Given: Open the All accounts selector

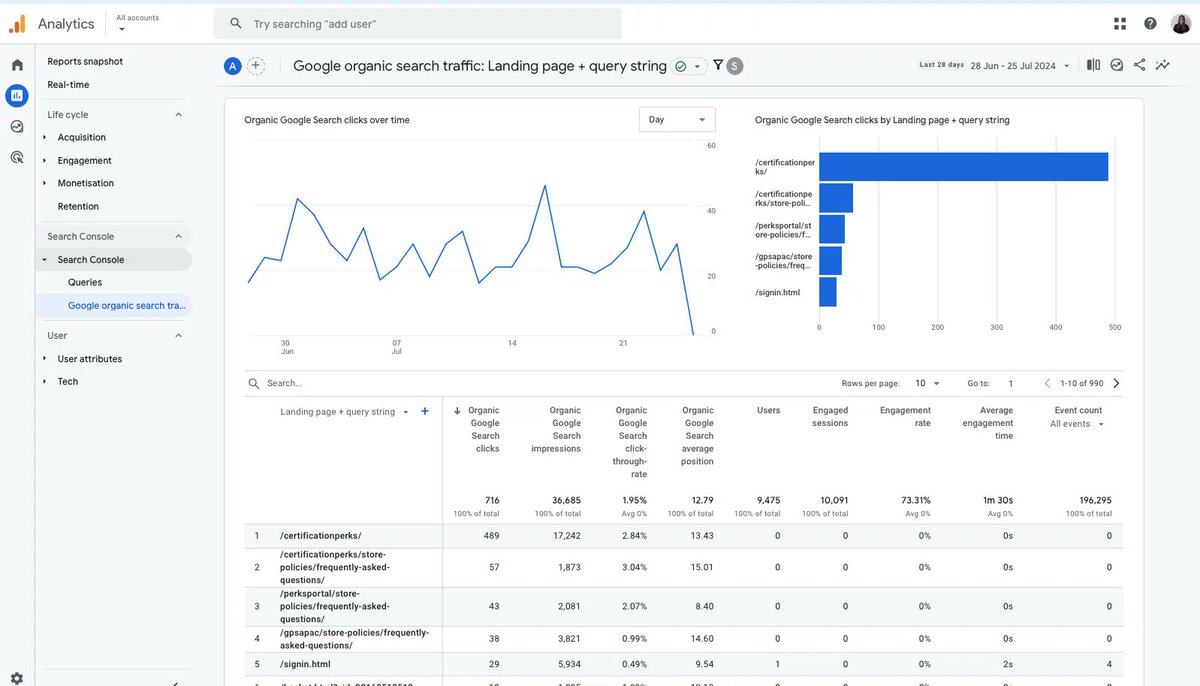Looking at the screenshot, I should (137, 23).
